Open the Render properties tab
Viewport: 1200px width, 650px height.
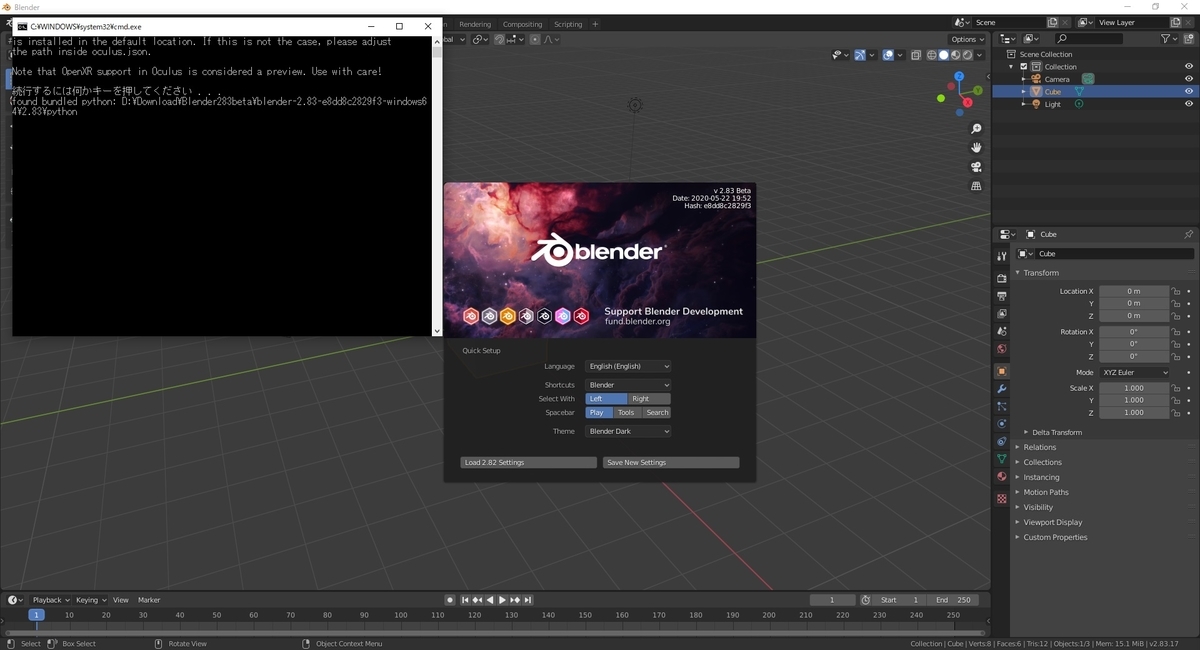1002,278
